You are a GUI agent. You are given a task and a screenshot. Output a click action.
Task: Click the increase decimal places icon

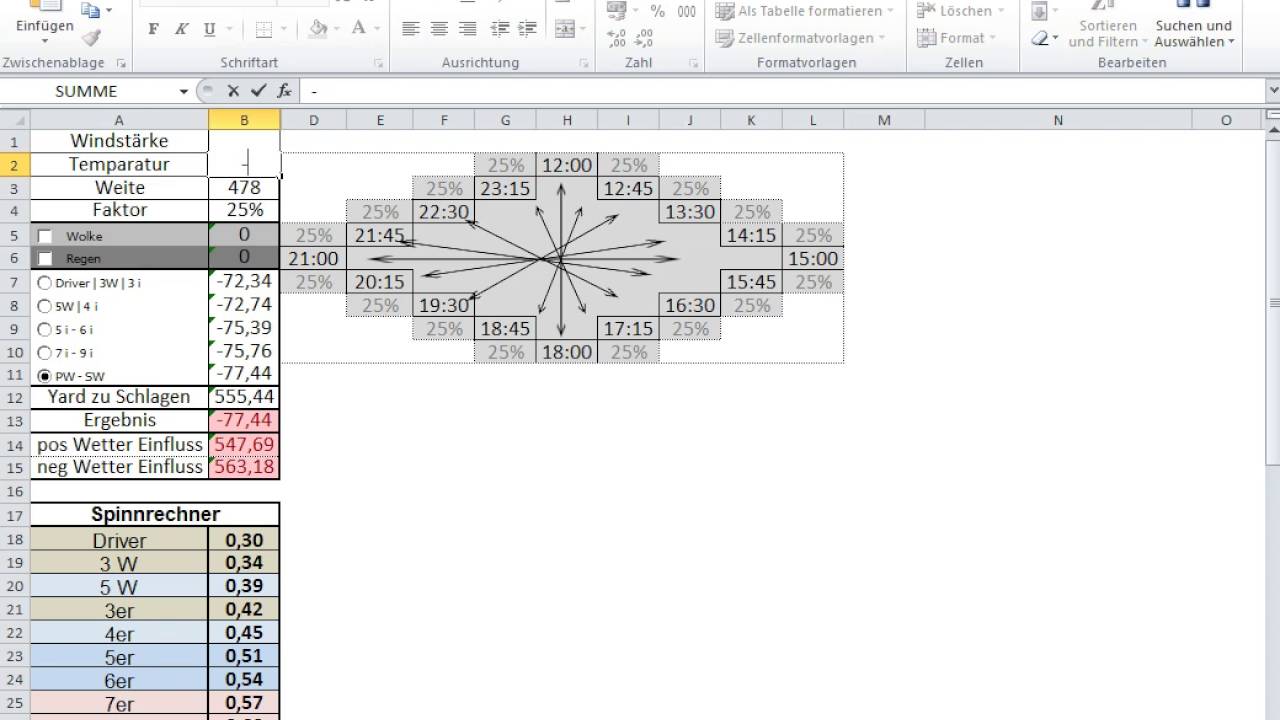pos(616,38)
